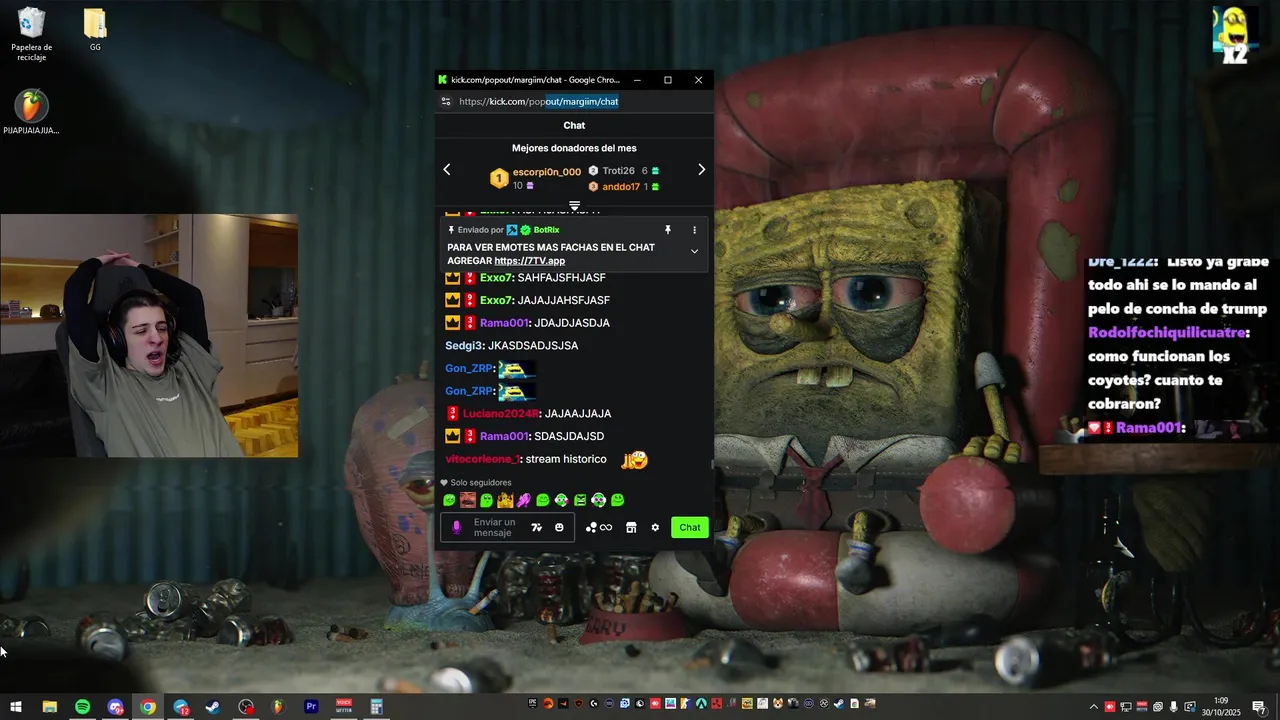Open Voicemeeter from taskbar
The width and height of the screenshot is (1280, 720).
coord(344,707)
